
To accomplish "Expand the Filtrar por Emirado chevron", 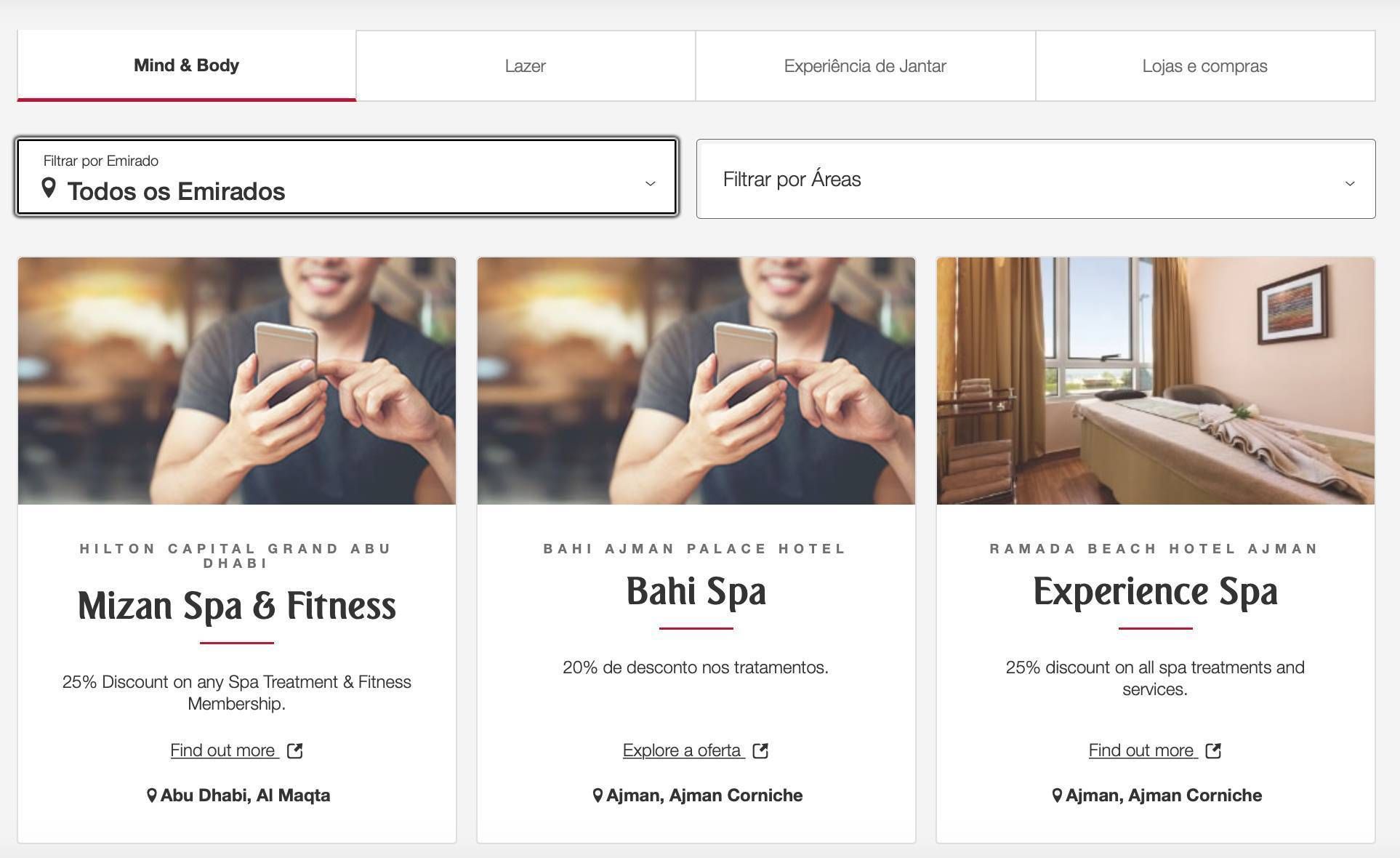I will click(x=651, y=184).
